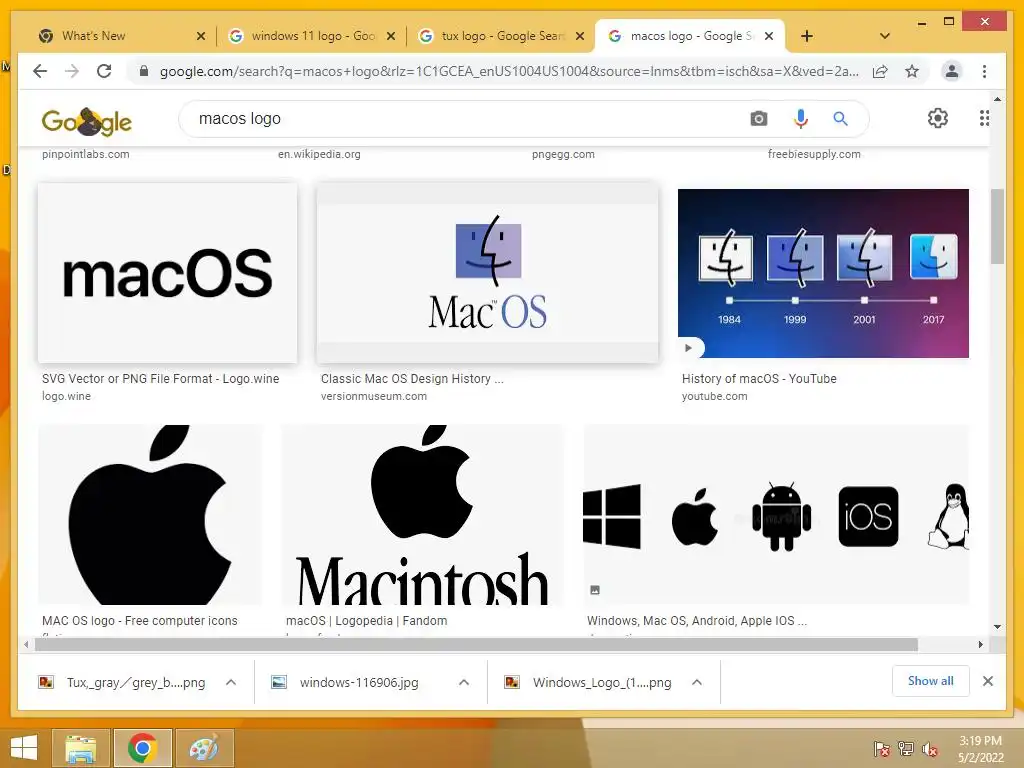Viewport: 1024px width, 768px height.
Task: Expand options for windows-116906.jpg download
Action: 464,682
